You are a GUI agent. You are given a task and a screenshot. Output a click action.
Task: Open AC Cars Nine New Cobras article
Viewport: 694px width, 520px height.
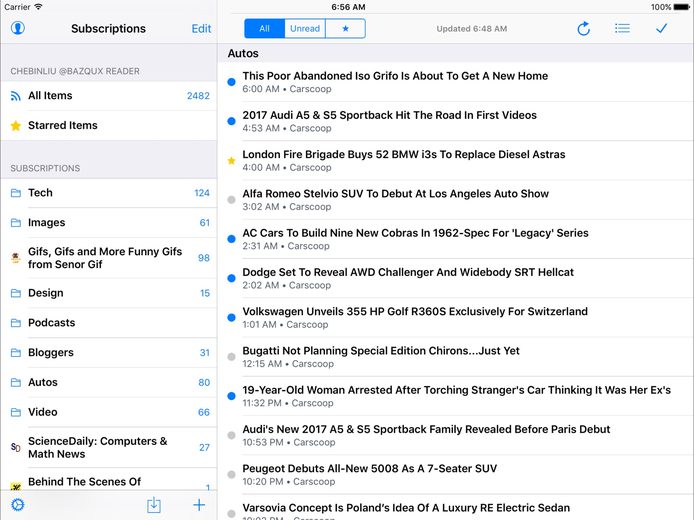[456, 239]
